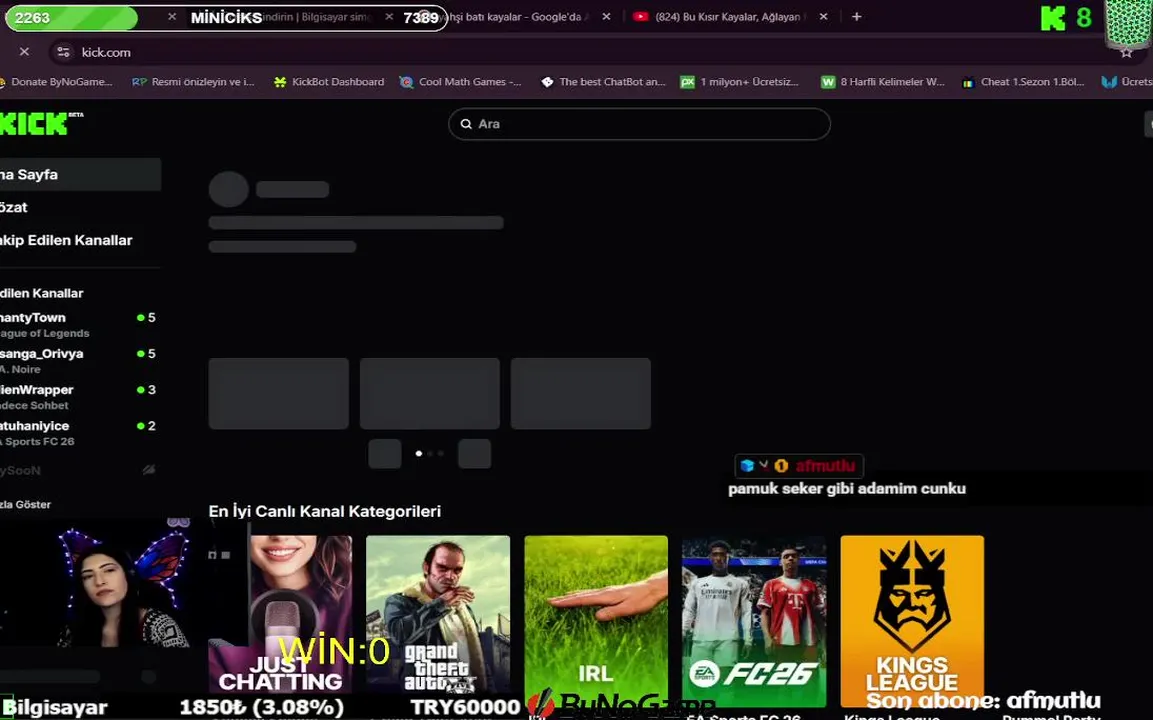Open 'Takip Edilen Kanallar' sidebar item

[79, 240]
